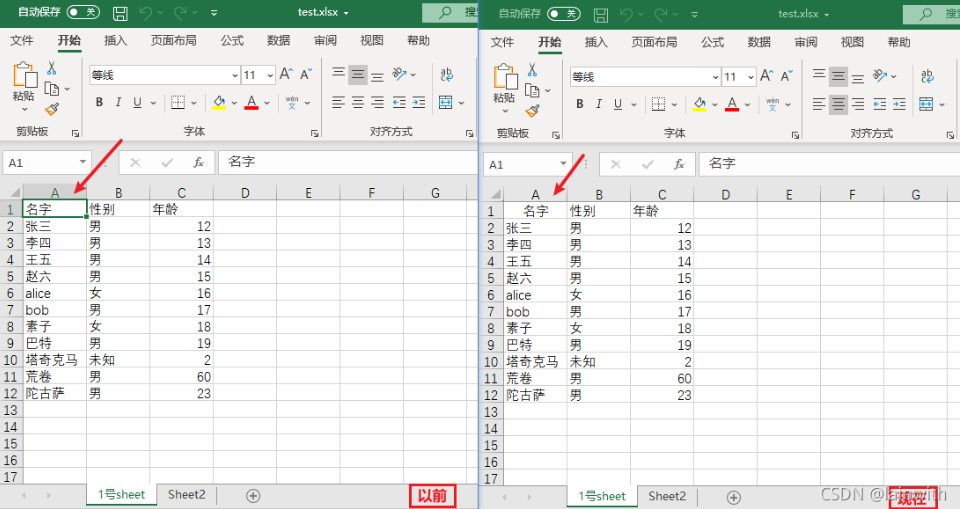Open Name Box dropdown in left window
Screen dimensions: 960x509
[x=83, y=162]
